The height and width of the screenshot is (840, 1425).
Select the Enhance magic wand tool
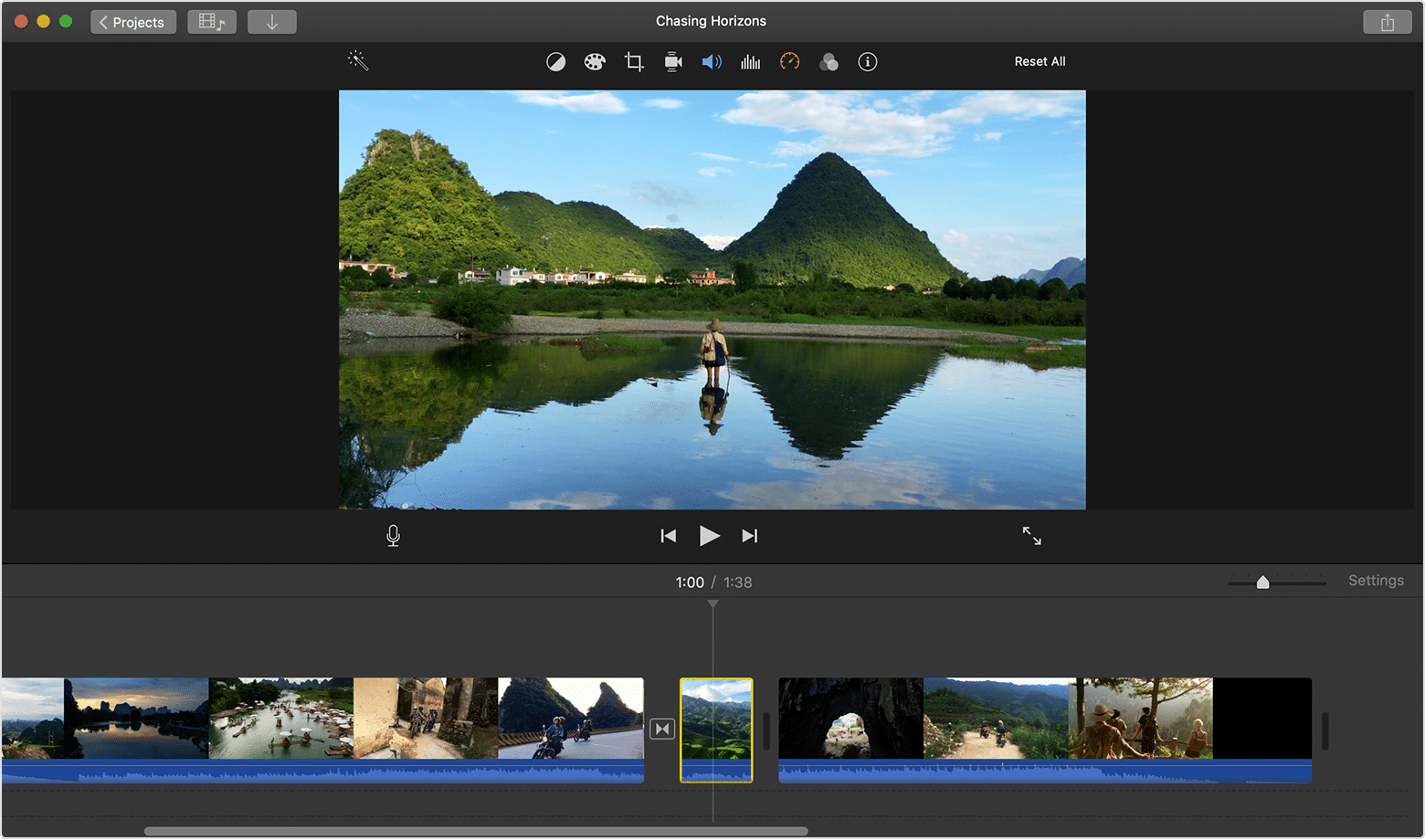pos(357,61)
